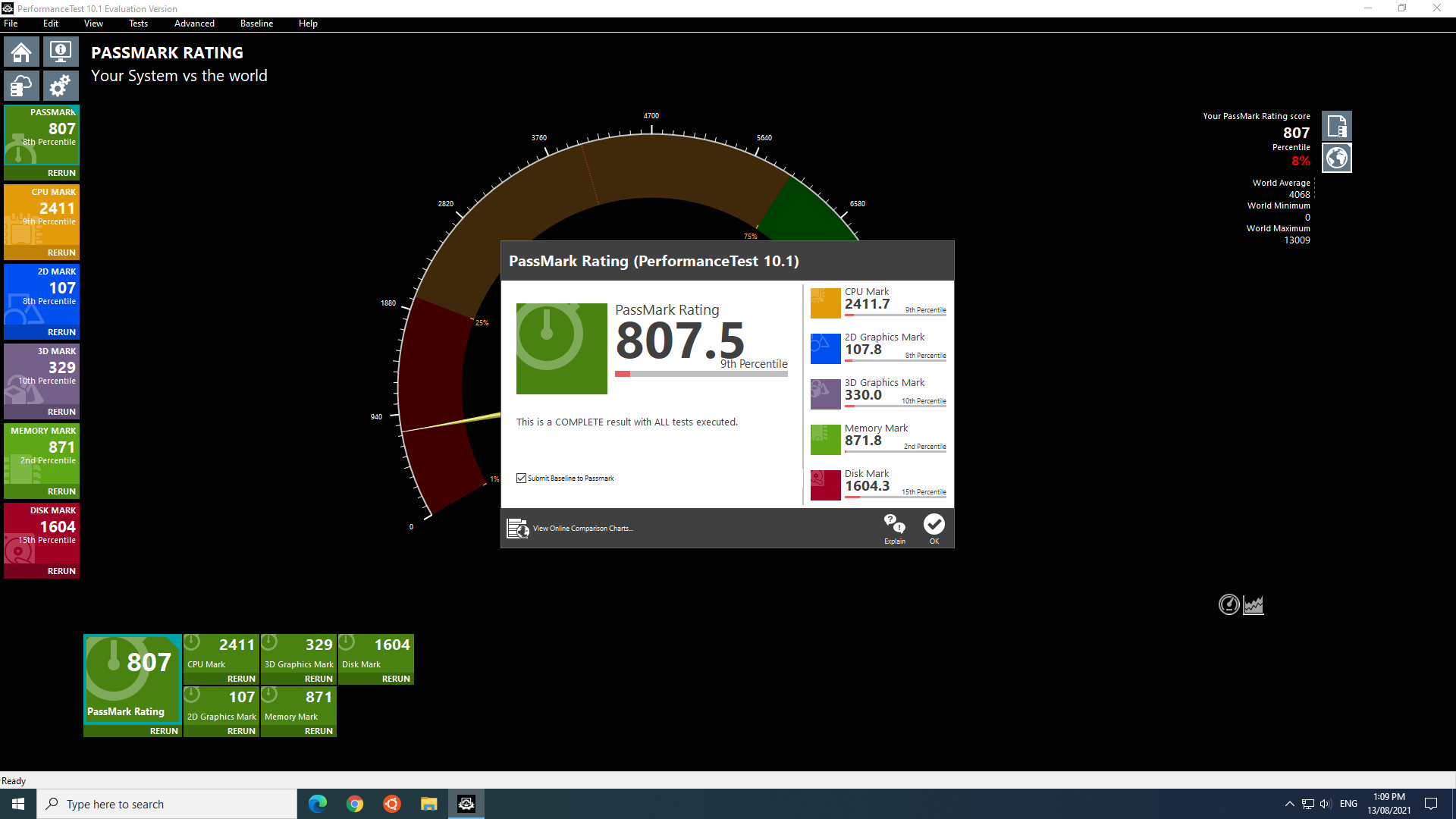
Task: Rerun the 2D Mark sidebar test
Action: click(61, 332)
